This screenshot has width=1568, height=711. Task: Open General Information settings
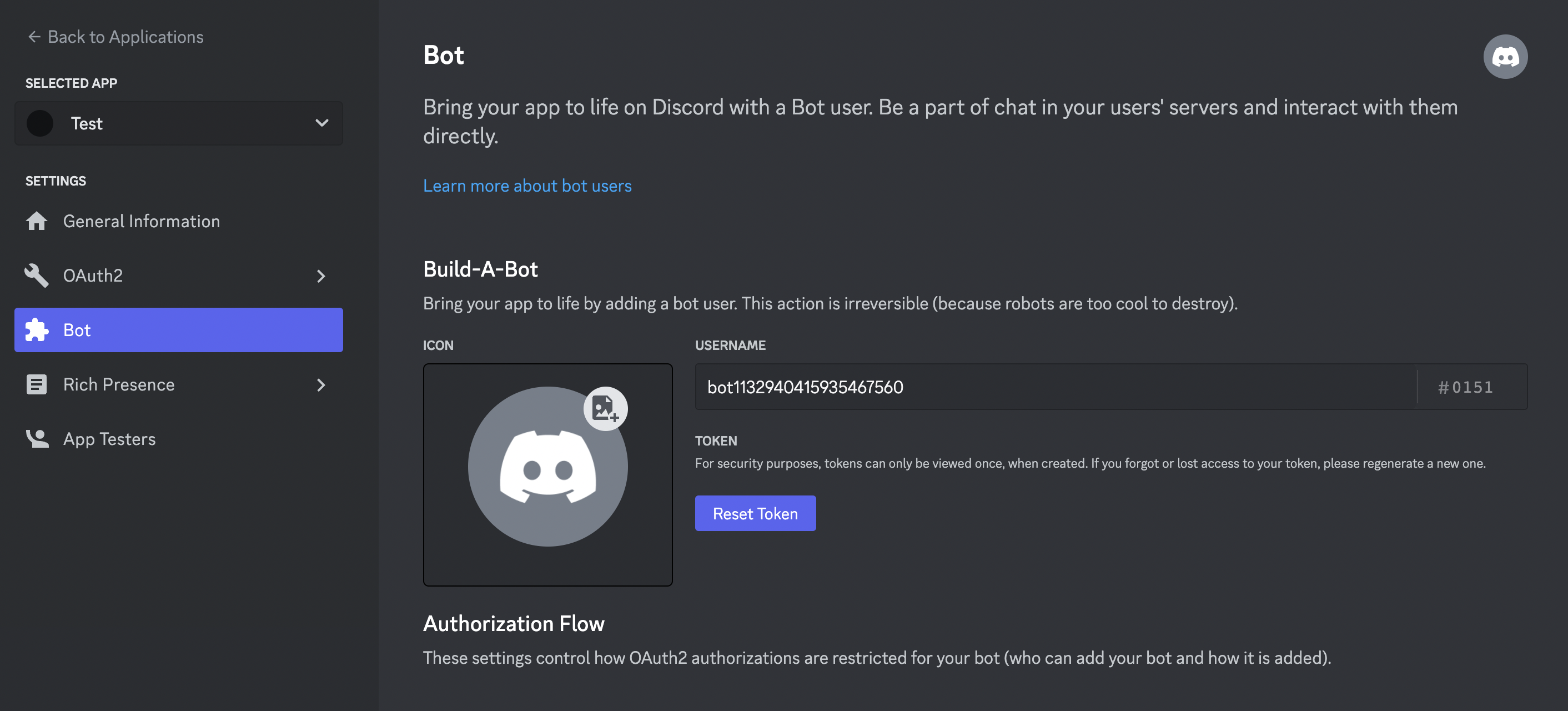[141, 221]
